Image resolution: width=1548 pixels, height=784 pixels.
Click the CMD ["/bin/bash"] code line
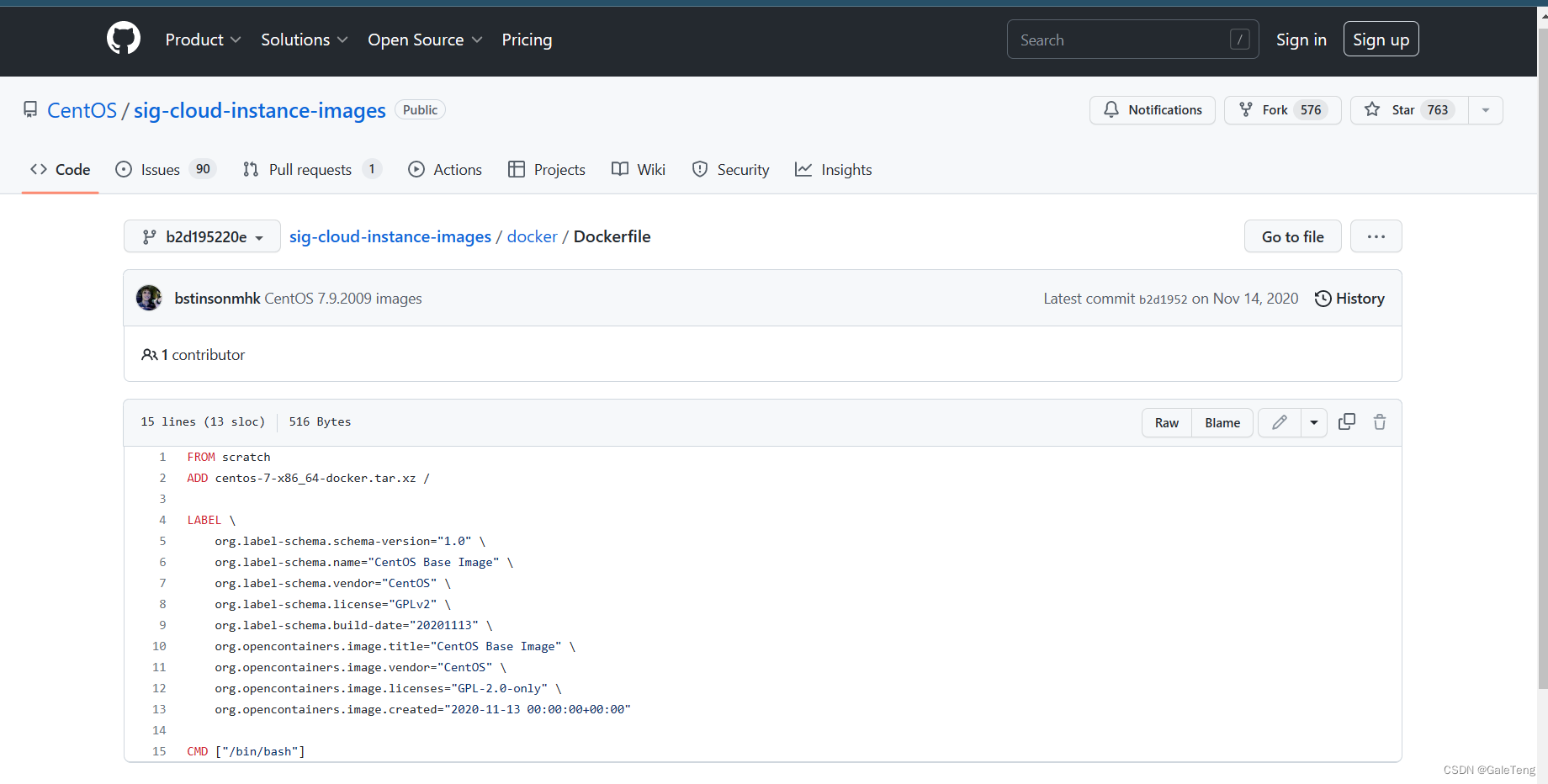(246, 751)
